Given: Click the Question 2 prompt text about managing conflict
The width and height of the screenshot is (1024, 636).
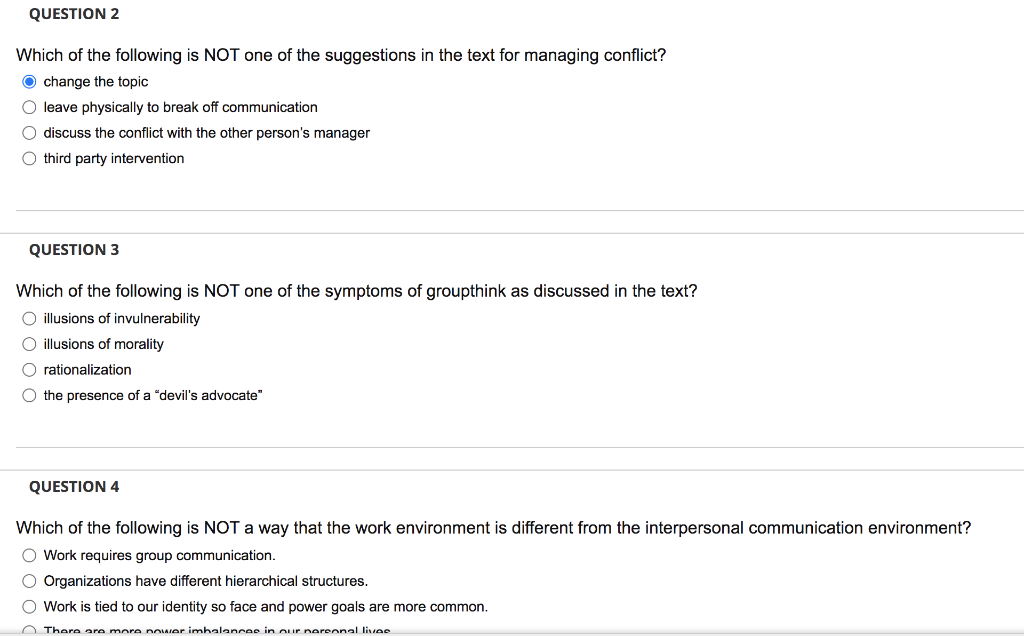Looking at the screenshot, I should point(343,55).
